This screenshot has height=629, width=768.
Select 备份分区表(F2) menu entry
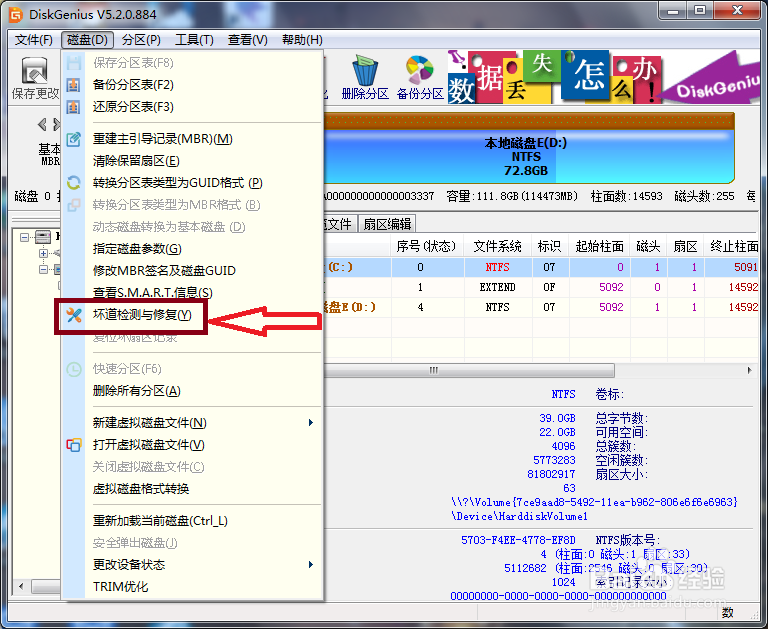[133, 85]
